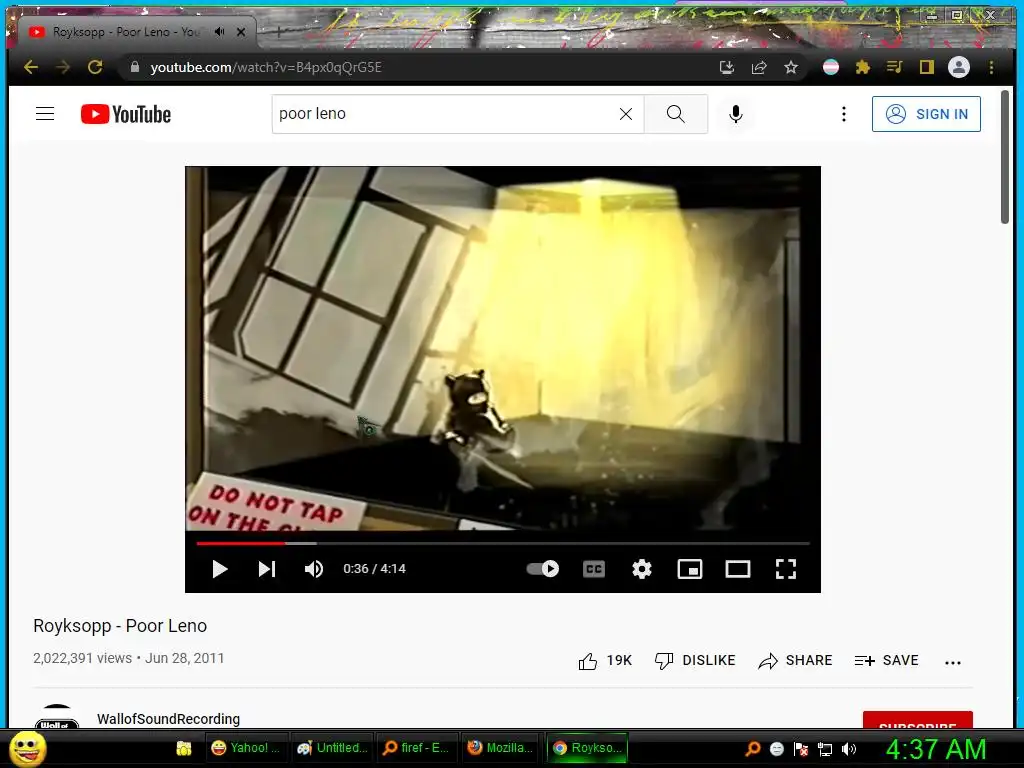Viewport: 1024px width, 768px height.
Task: Open the YouTube hamburger guide menu
Action: (x=45, y=114)
